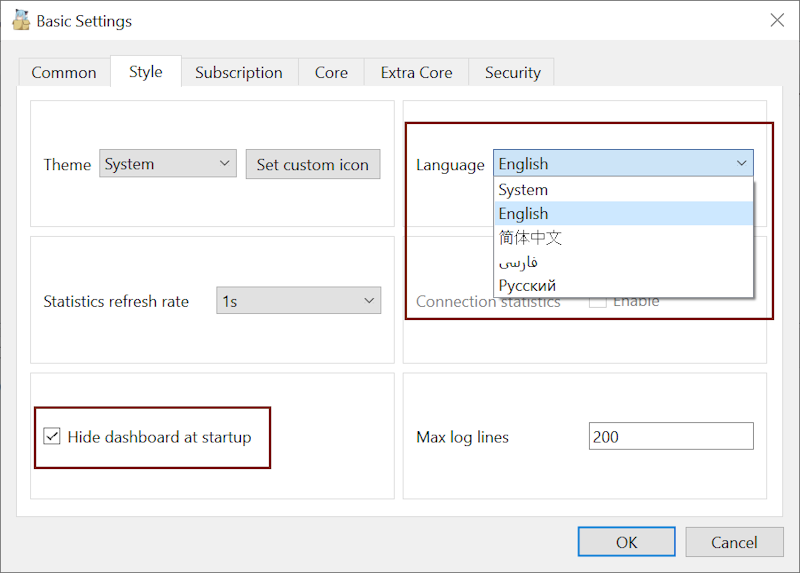Confirm settings with the OK button

(x=626, y=542)
